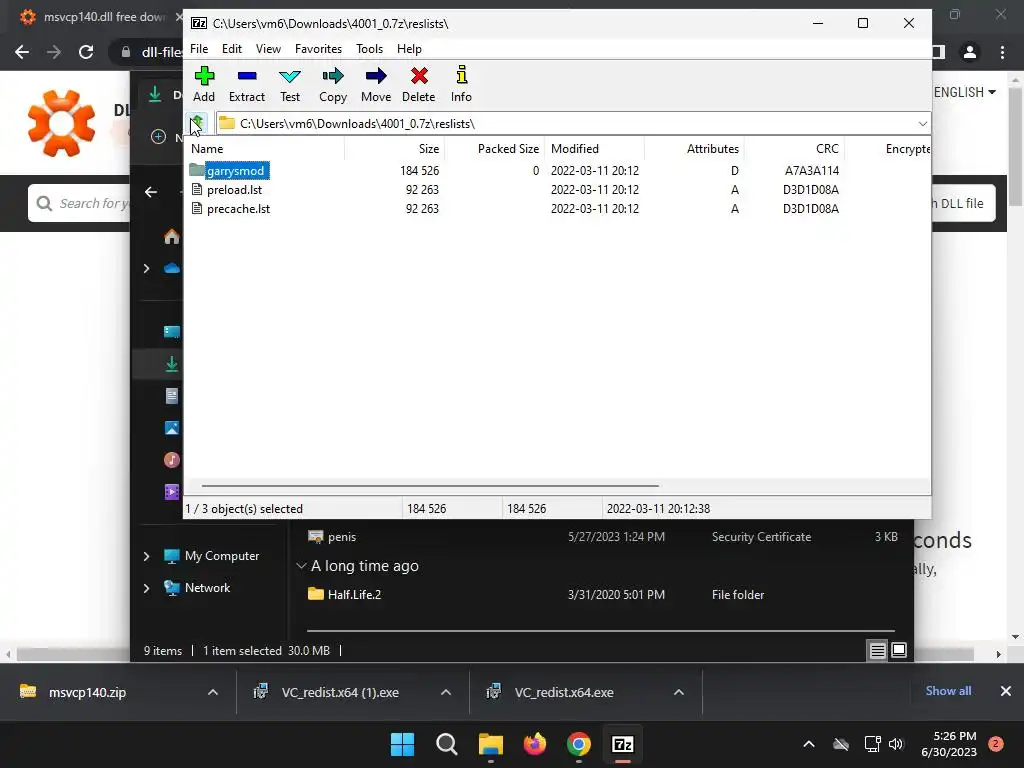This screenshot has width=1024, height=768.
Task: Click the 7-Zip taskbar icon
Action: [x=622, y=744]
